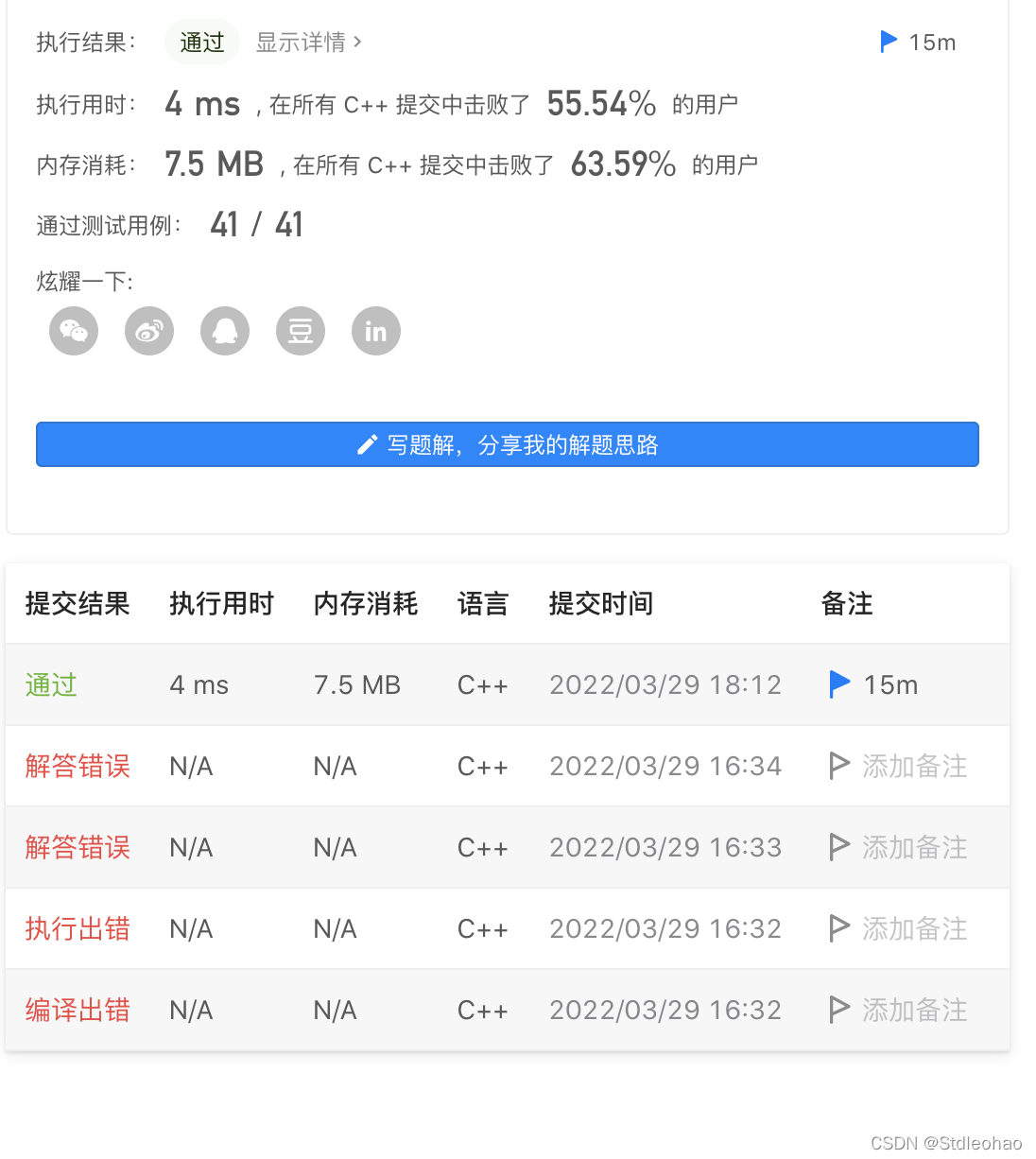Click the green 通过 status badge
The height and width of the screenshot is (1159, 1036).
[x=201, y=42]
